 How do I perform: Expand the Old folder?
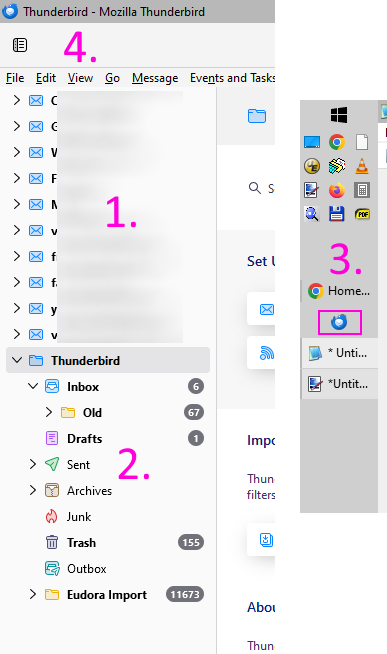click(x=49, y=412)
